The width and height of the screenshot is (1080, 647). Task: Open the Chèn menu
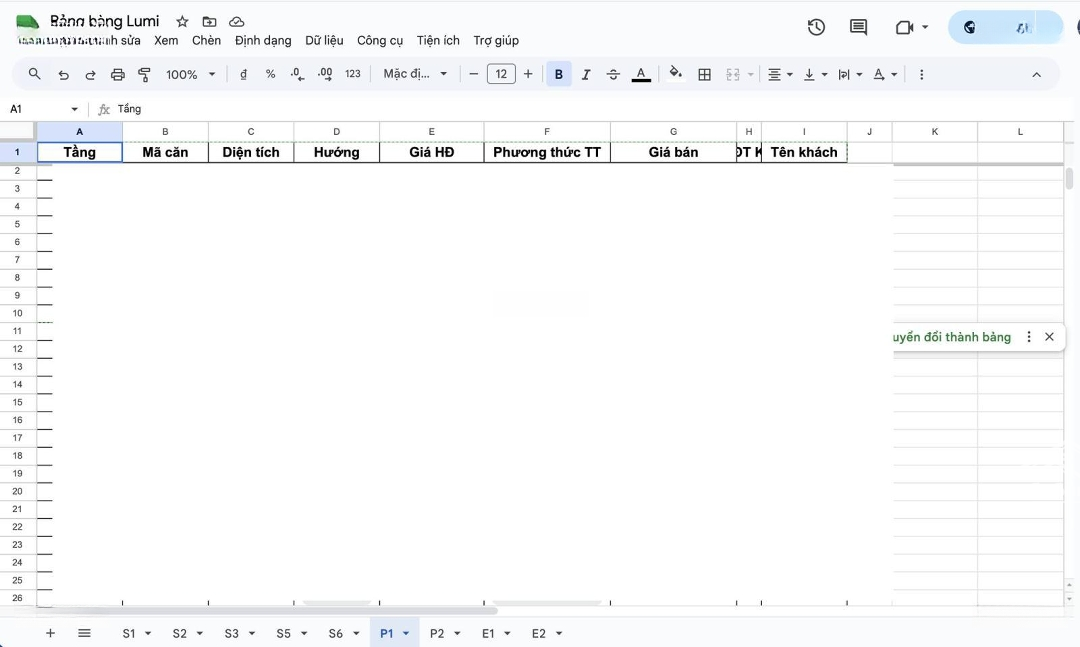(x=206, y=40)
